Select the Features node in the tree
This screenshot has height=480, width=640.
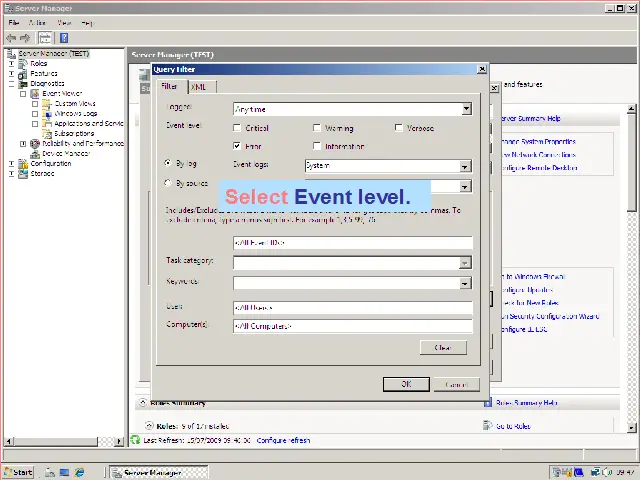coord(43,73)
